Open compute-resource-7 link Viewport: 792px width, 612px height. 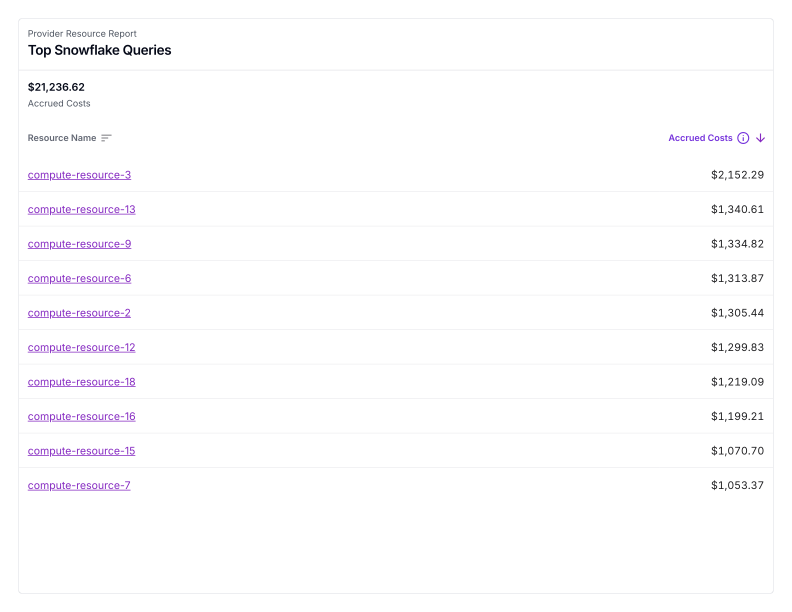tap(79, 485)
